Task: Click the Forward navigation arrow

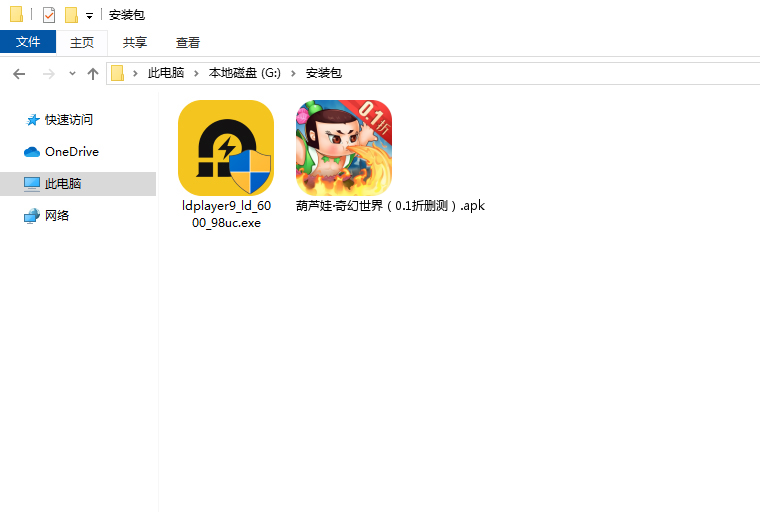Action: pos(48,73)
